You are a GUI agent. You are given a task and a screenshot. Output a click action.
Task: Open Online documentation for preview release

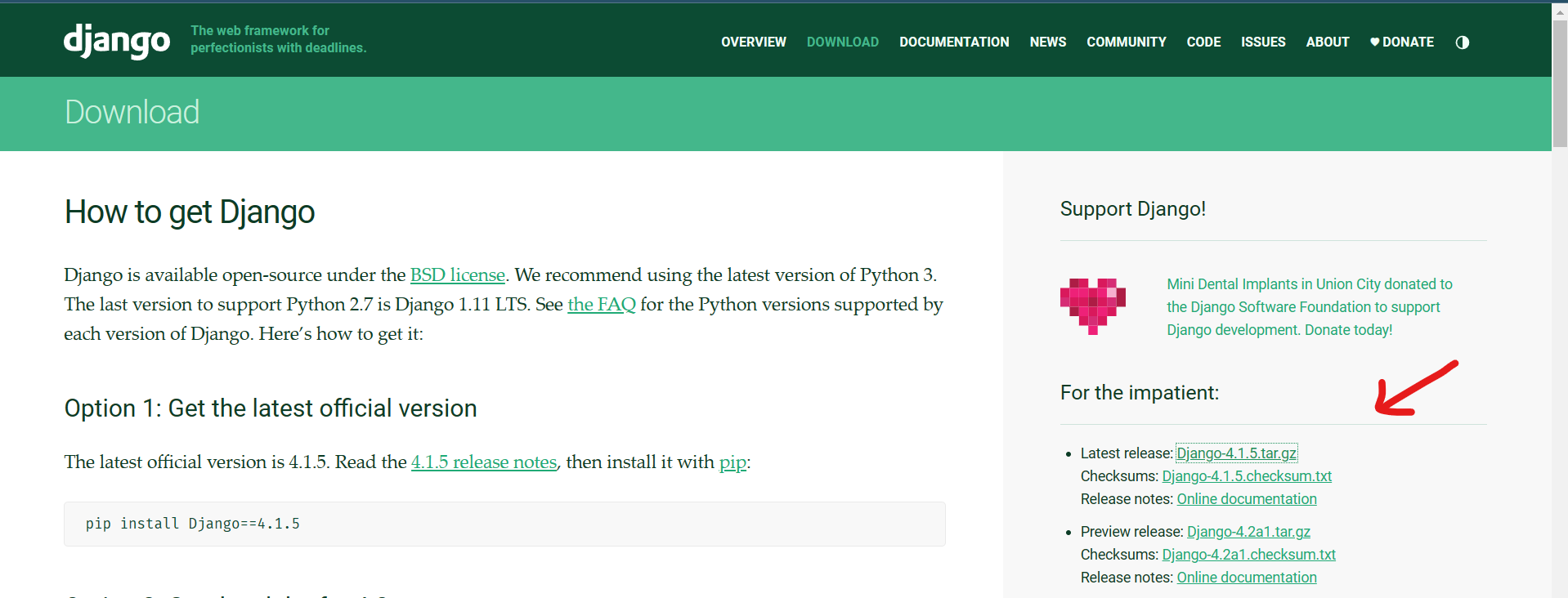pyautogui.click(x=1247, y=578)
